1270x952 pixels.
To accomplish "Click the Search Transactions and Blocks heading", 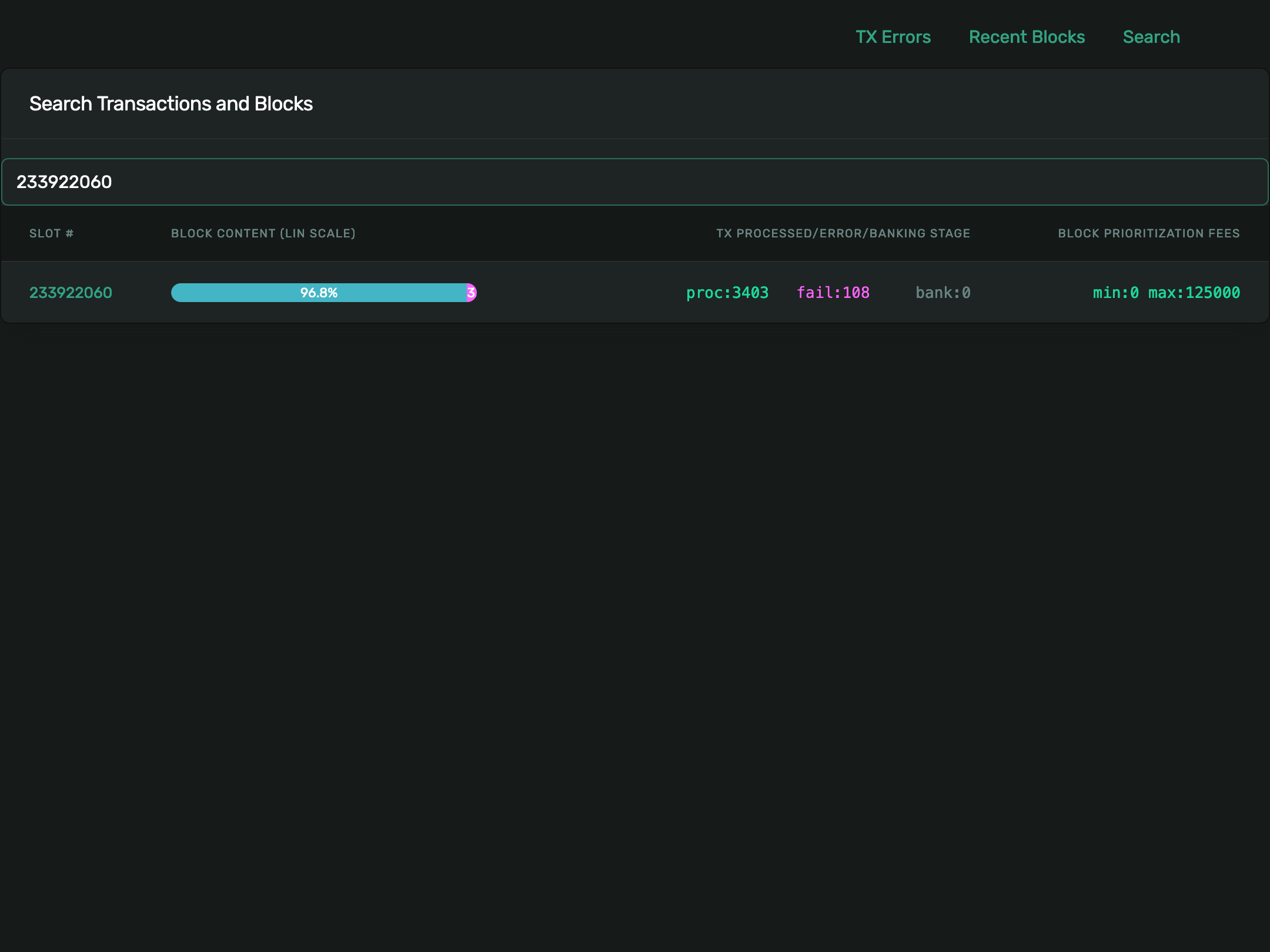I will pyautogui.click(x=171, y=104).
